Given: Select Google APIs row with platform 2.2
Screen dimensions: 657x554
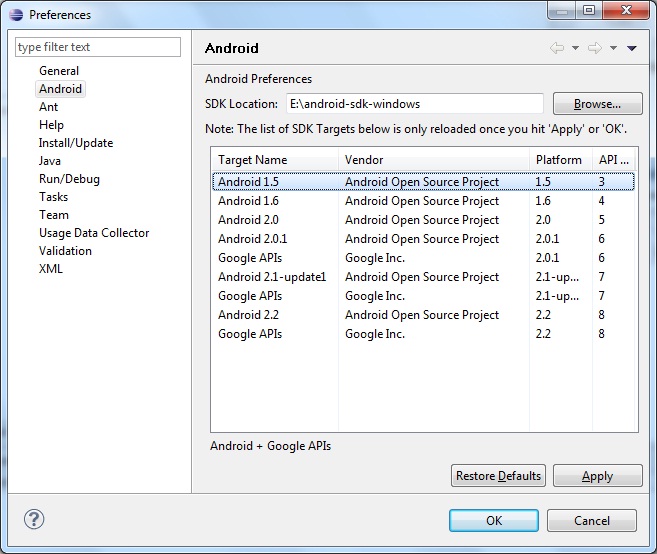Looking at the screenshot, I should [x=423, y=334].
